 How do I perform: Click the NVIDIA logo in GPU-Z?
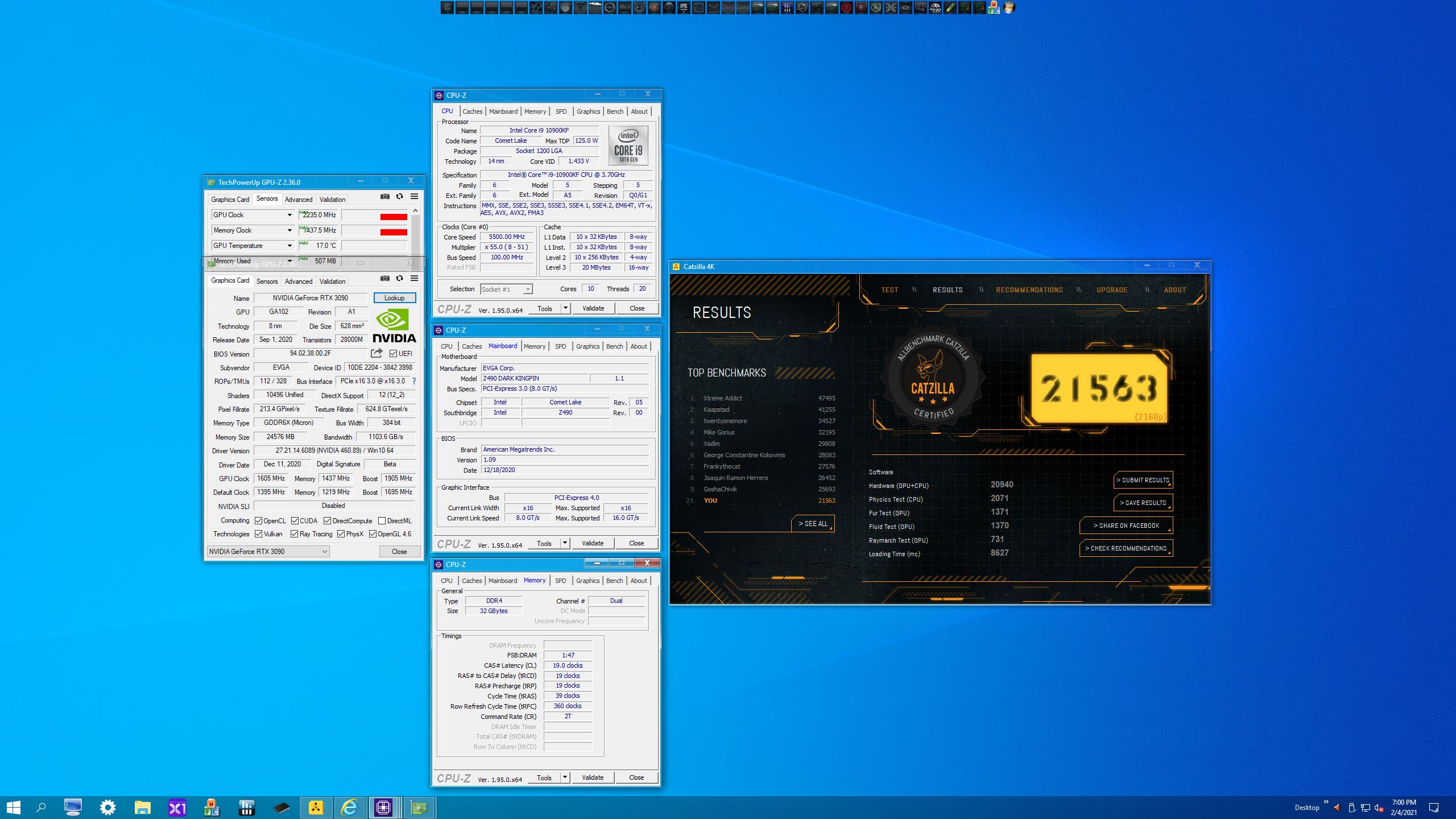394,325
